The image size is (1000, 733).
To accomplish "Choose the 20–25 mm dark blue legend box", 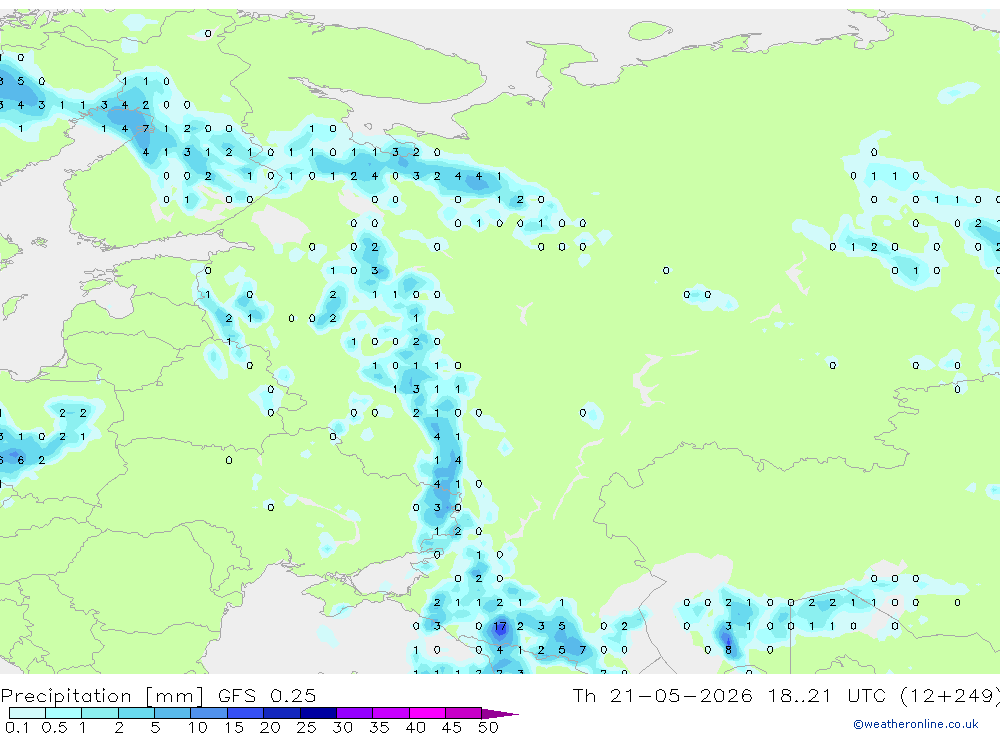I will point(282,713).
